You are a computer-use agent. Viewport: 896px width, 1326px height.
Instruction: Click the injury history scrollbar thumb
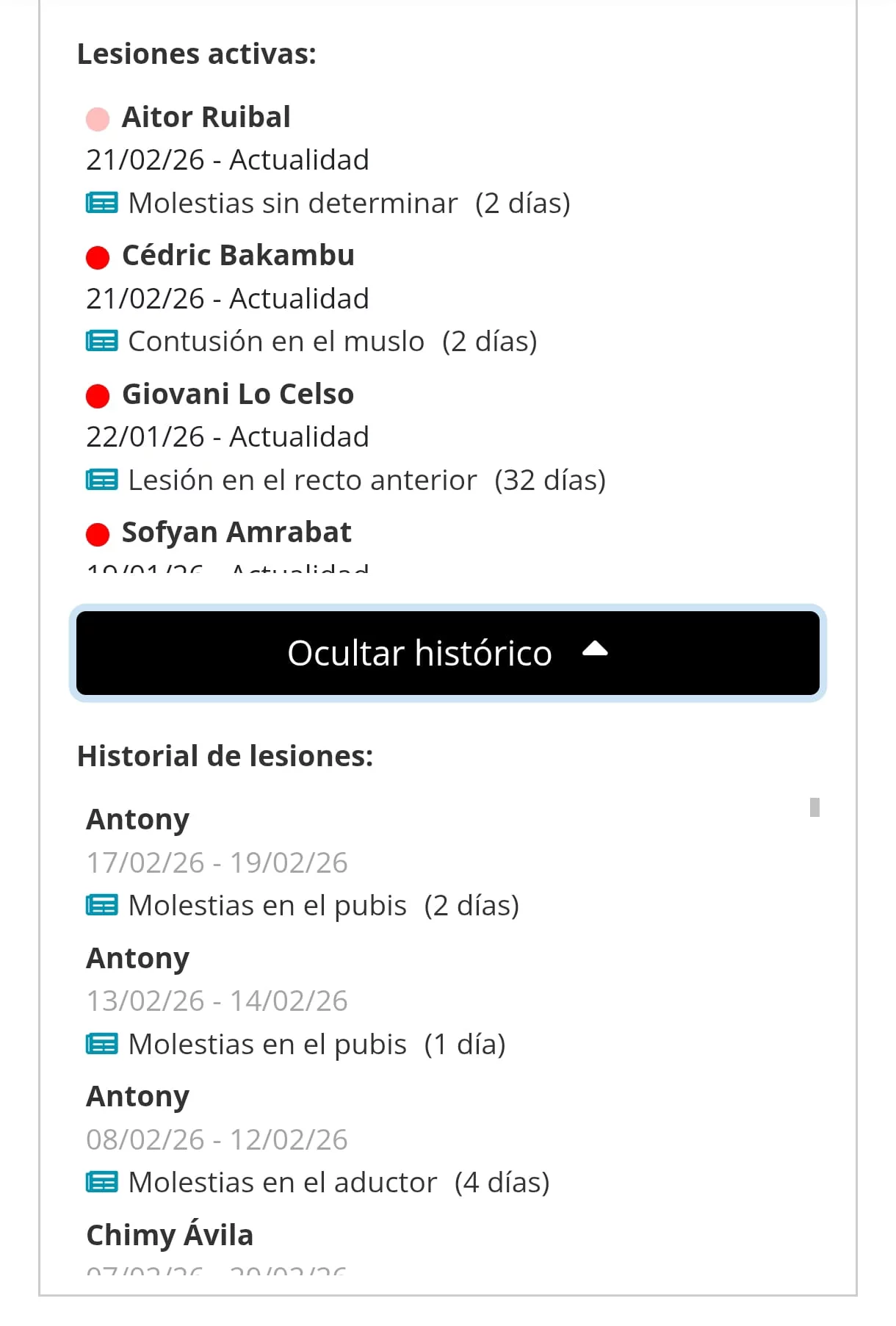[814, 807]
